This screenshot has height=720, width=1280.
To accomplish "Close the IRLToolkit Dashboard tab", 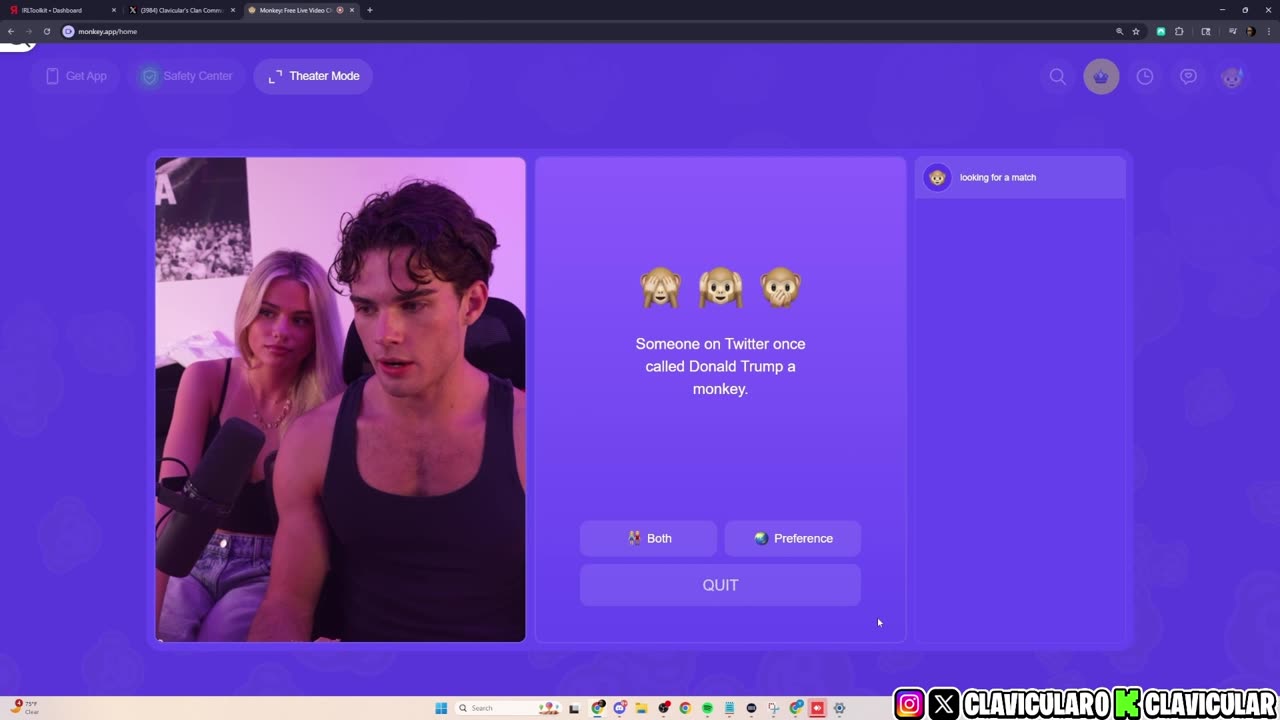I will coord(114,10).
